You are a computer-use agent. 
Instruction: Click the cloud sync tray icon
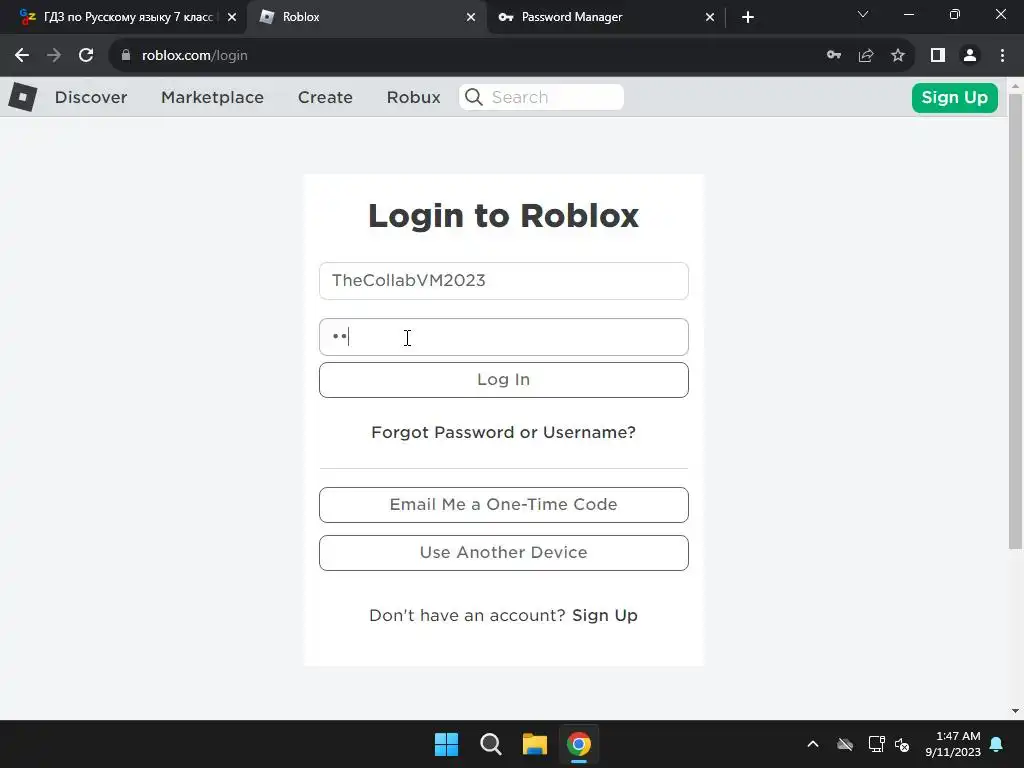point(845,744)
